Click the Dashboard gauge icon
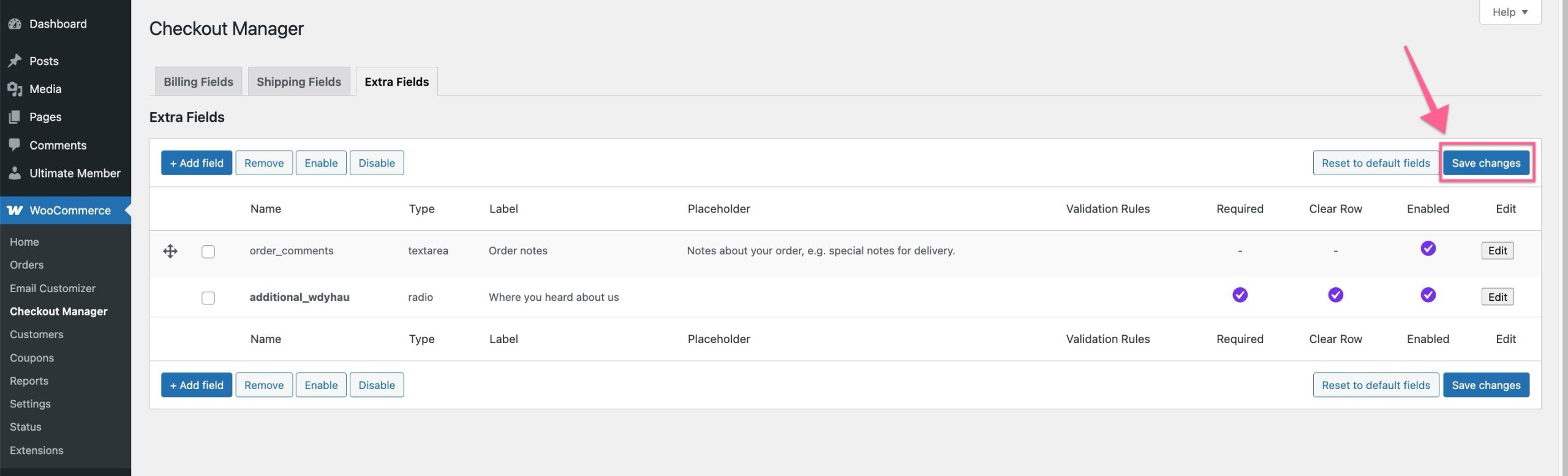The height and width of the screenshot is (476, 1568). coord(15,24)
